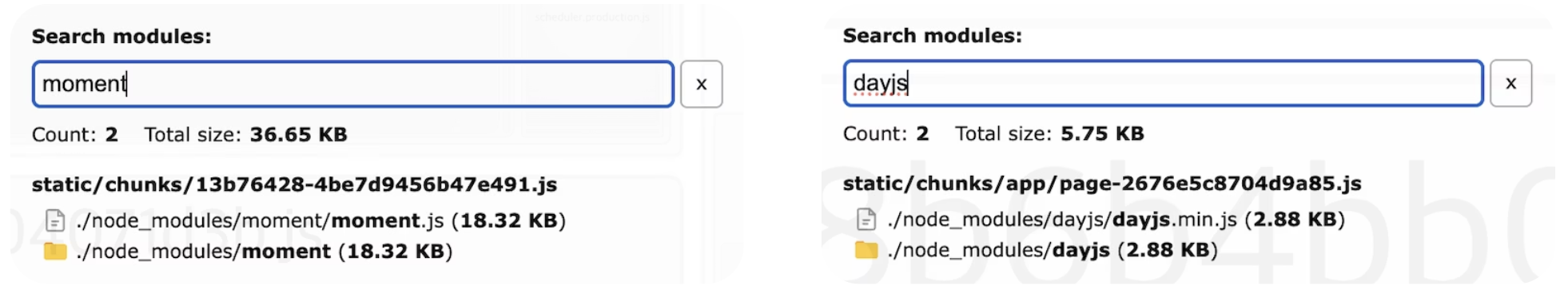Click chunk heading 13b76428-4be7d9456b47e491.js
The height and width of the screenshot is (294, 1568).
point(294,185)
